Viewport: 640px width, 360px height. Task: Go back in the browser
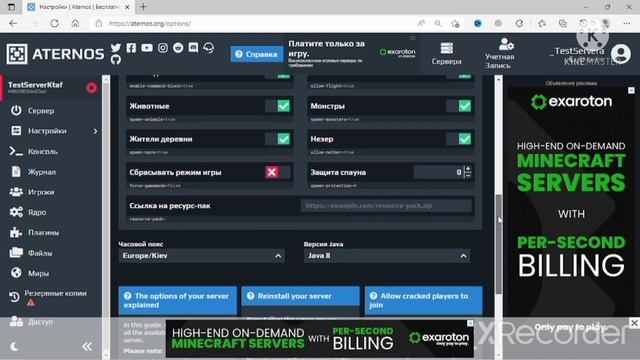click(x=13, y=24)
